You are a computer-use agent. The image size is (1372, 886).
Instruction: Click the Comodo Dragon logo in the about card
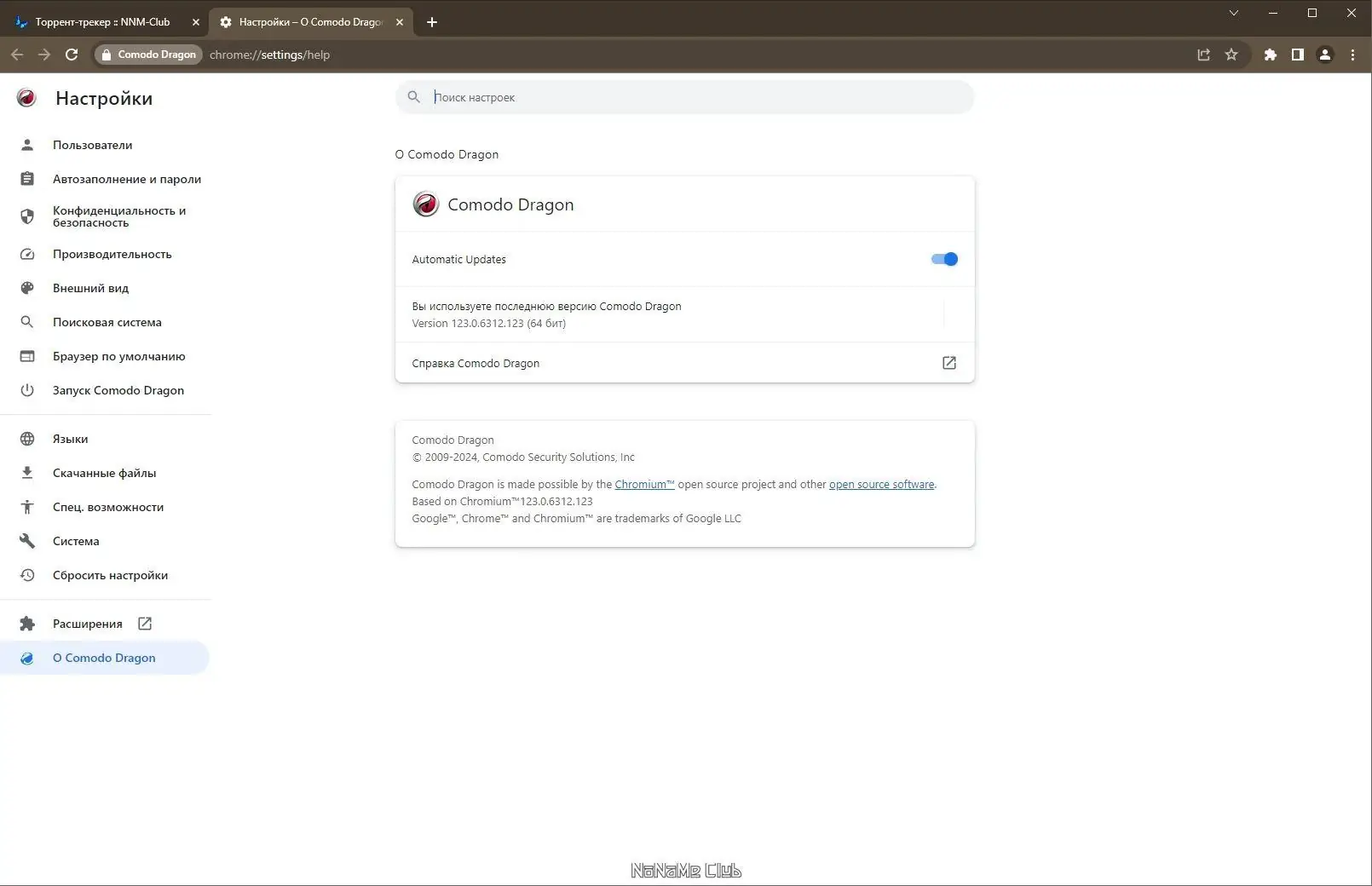pos(425,204)
